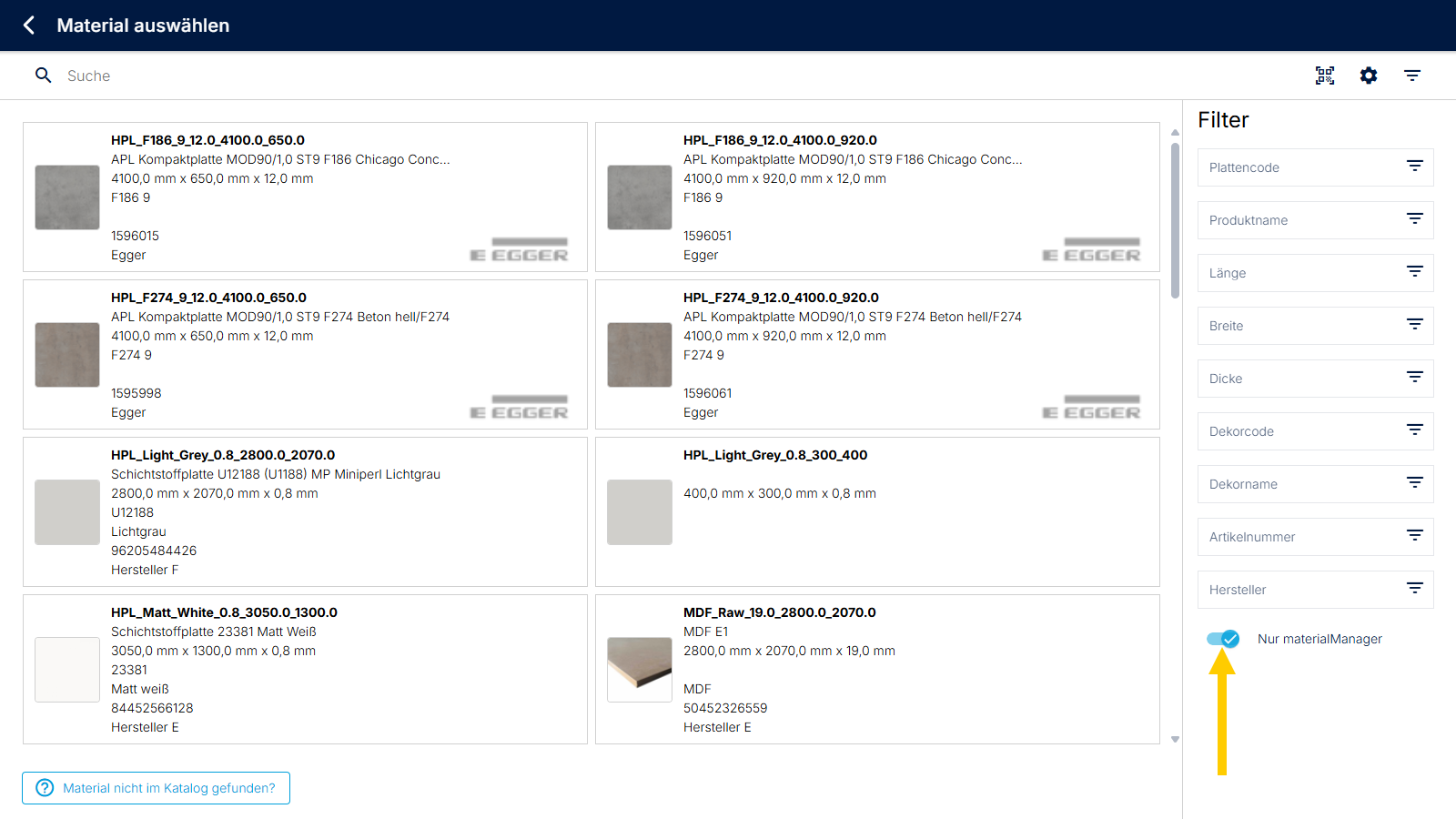Click the list scroll-down arrow
This screenshot has width=1456, height=819.
[1175, 739]
